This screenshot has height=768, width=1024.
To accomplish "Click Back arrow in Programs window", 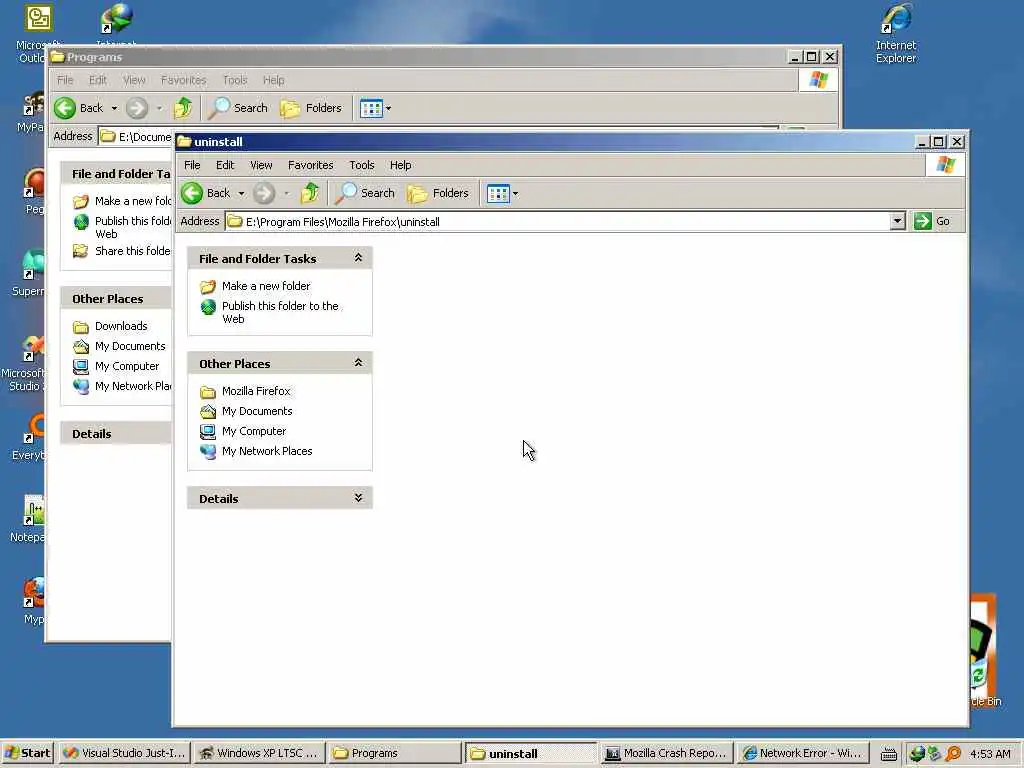I will coord(65,108).
